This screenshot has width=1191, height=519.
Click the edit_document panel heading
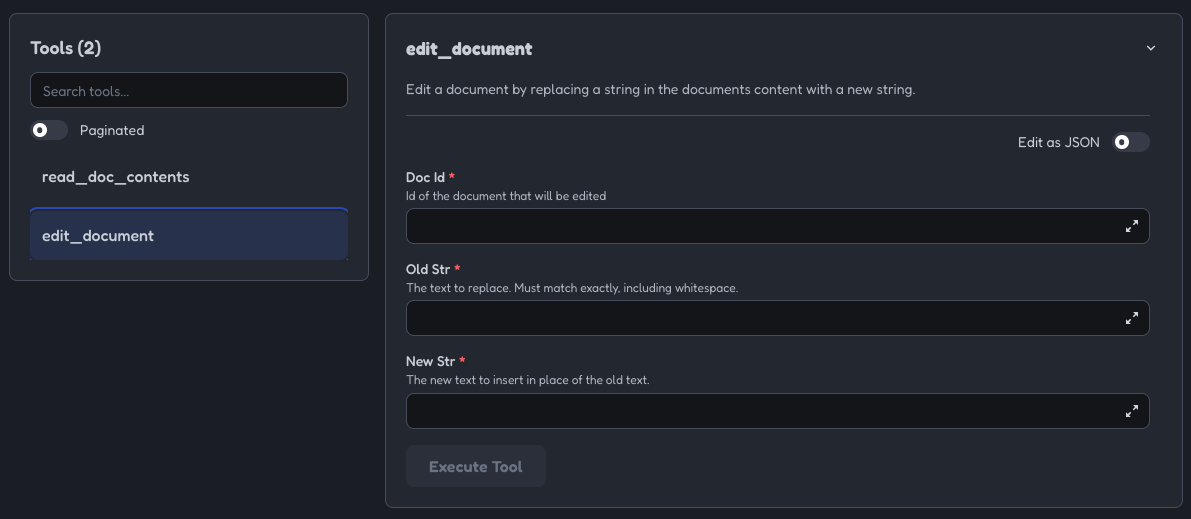pos(469,49)
